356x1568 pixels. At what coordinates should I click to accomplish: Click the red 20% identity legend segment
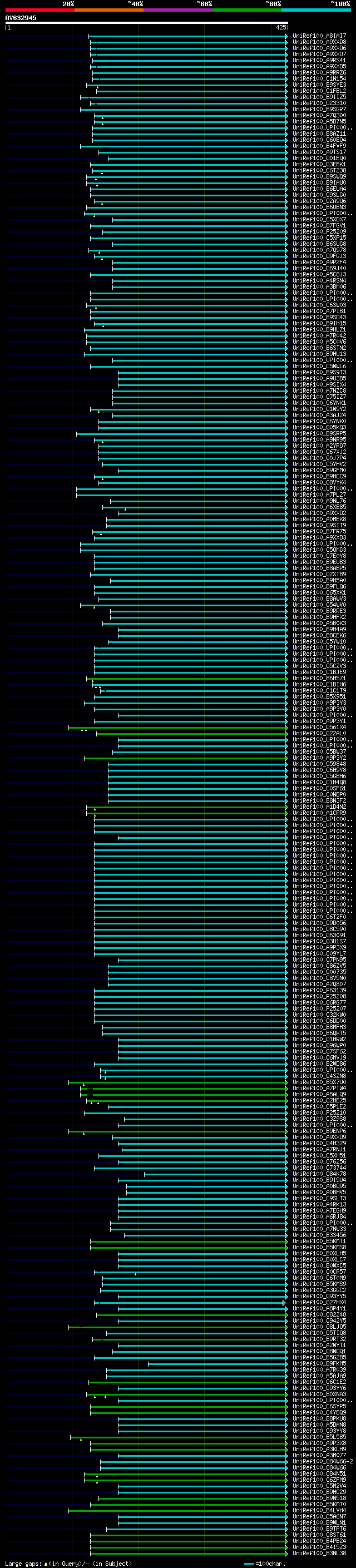coord(39,10)
